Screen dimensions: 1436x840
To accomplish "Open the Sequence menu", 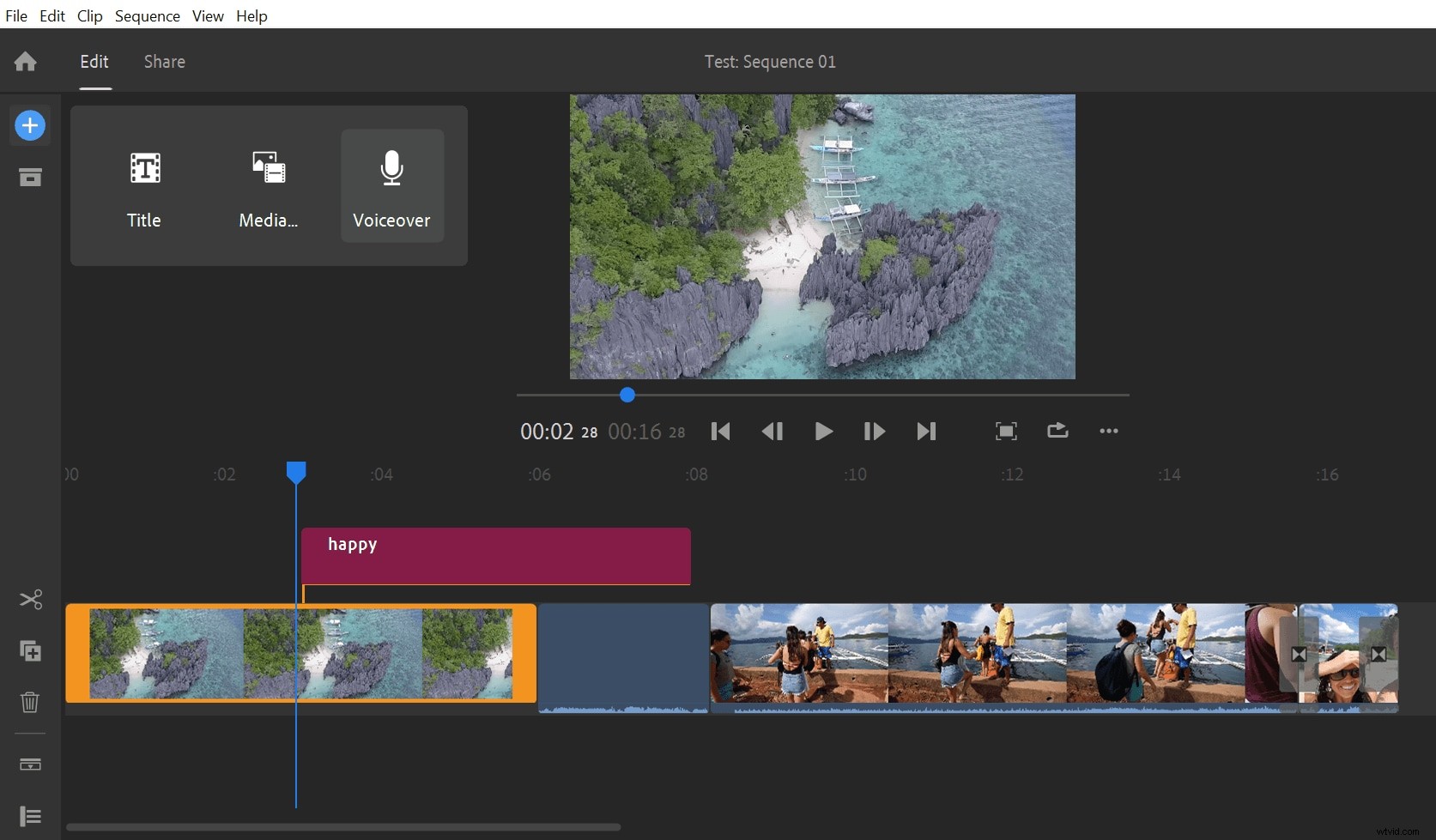I will pos(147,15).
